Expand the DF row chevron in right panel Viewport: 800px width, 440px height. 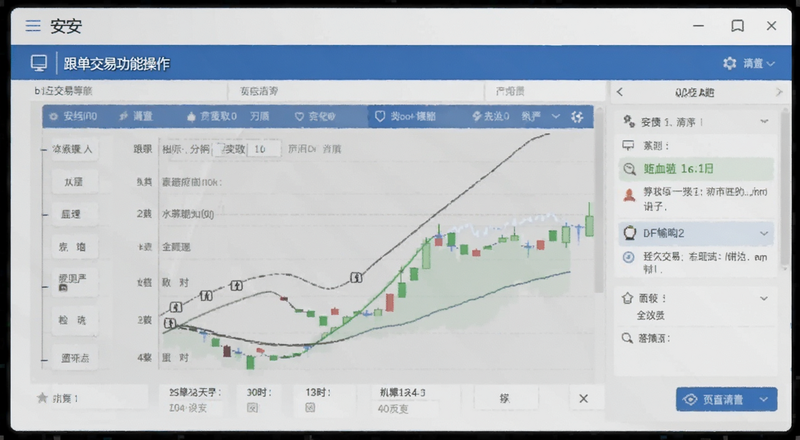(764, 233)
